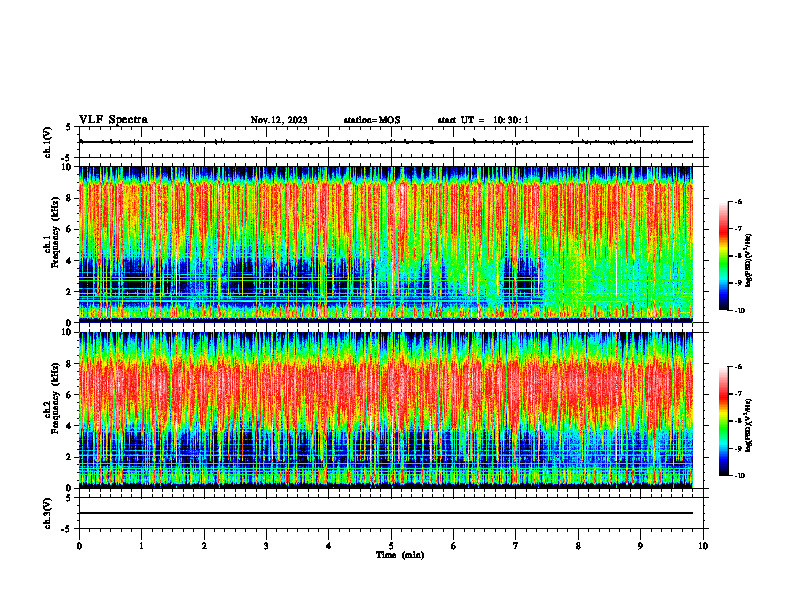Click the ch.2 spectrogram "4" kHz tick label
Image resolution: width=792 pixels, height=612 pixels.
(70, 426)
